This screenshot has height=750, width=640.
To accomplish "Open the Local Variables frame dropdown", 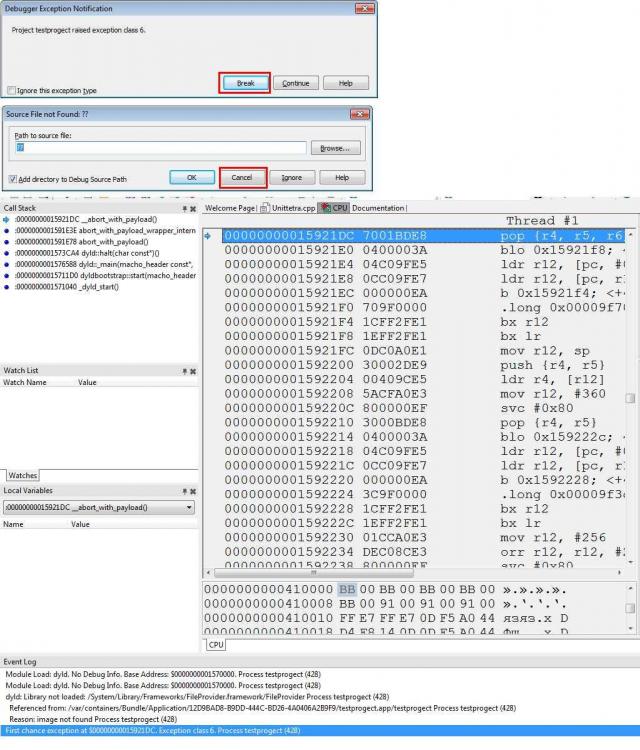I will (189, 507).
